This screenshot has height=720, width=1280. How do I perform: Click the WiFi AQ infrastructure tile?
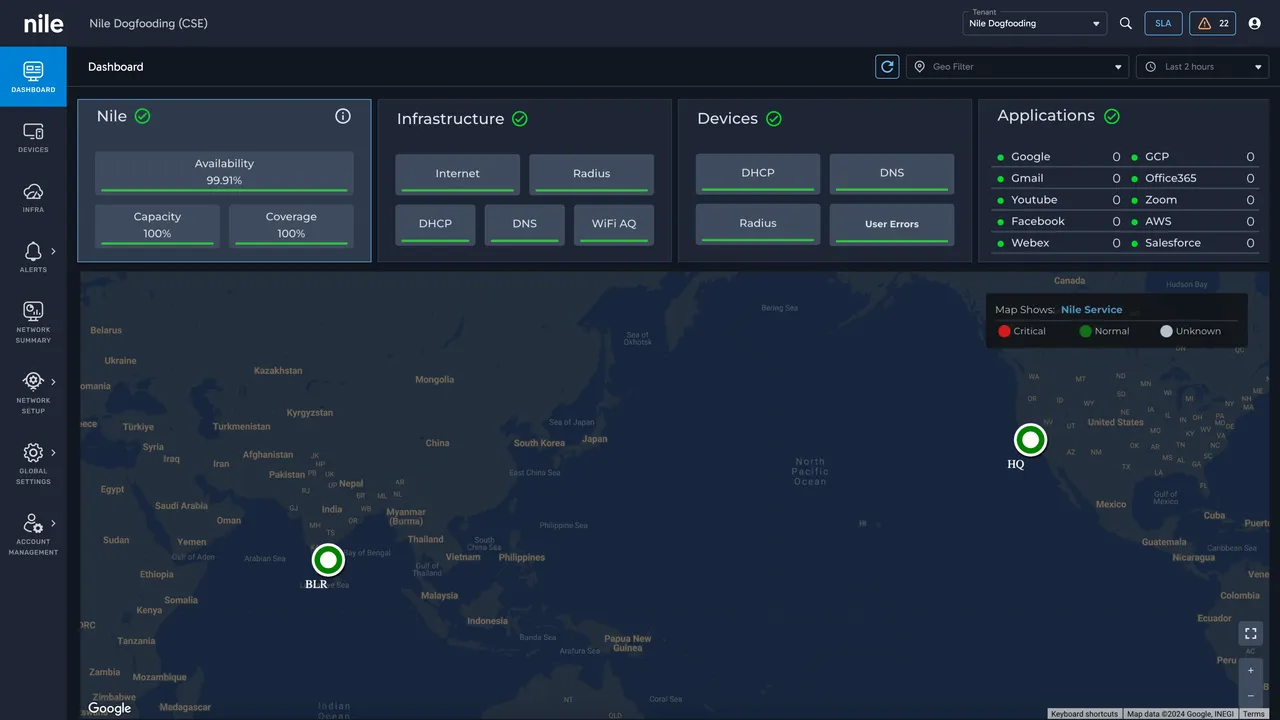[x=613, y=224]
